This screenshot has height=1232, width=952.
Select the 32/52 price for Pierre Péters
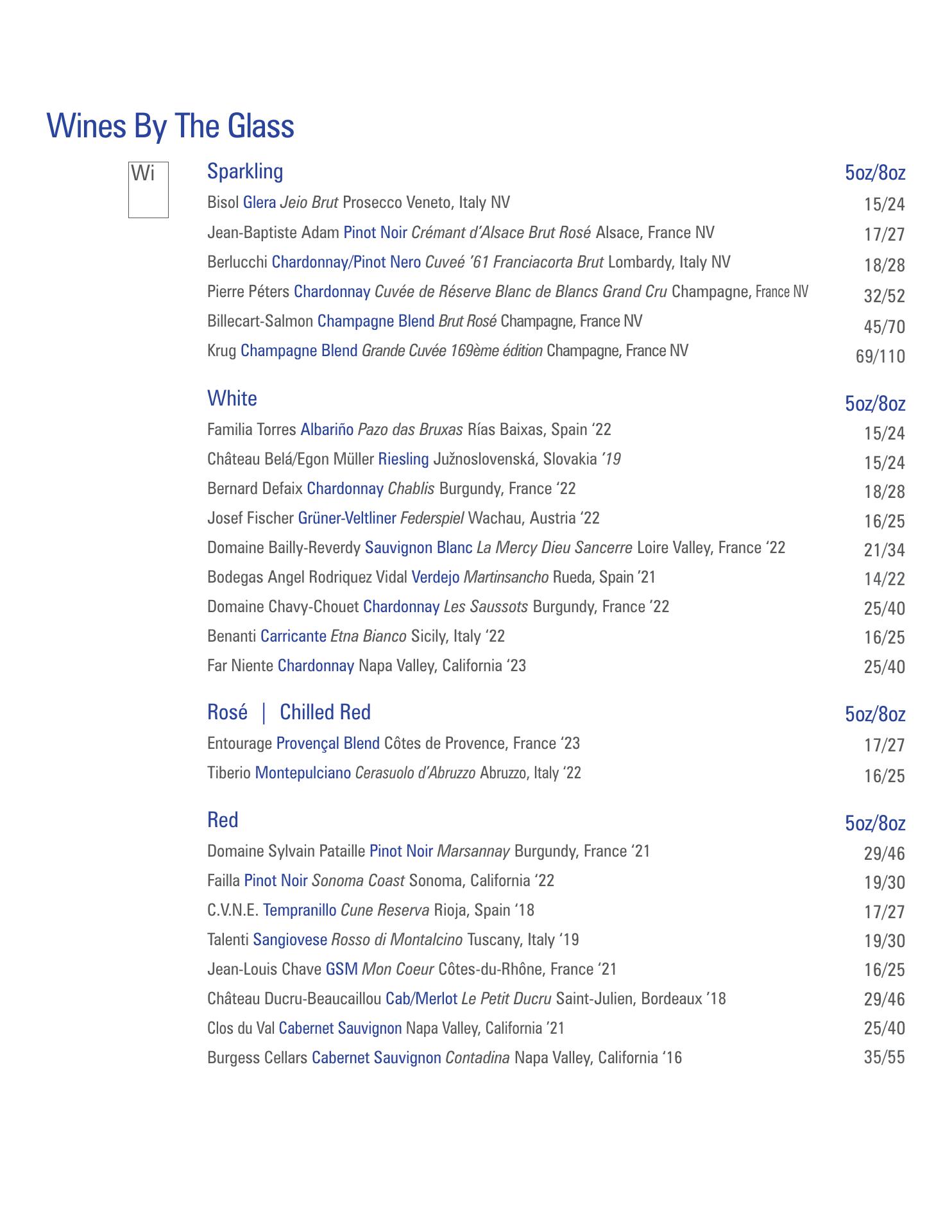tap(885, 296)
